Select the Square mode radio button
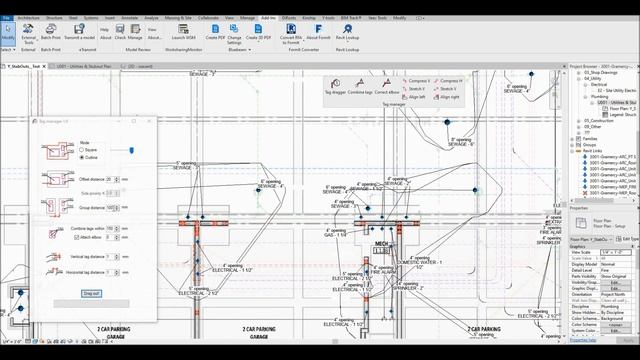The image size is (640, 360). coord(82,150)
